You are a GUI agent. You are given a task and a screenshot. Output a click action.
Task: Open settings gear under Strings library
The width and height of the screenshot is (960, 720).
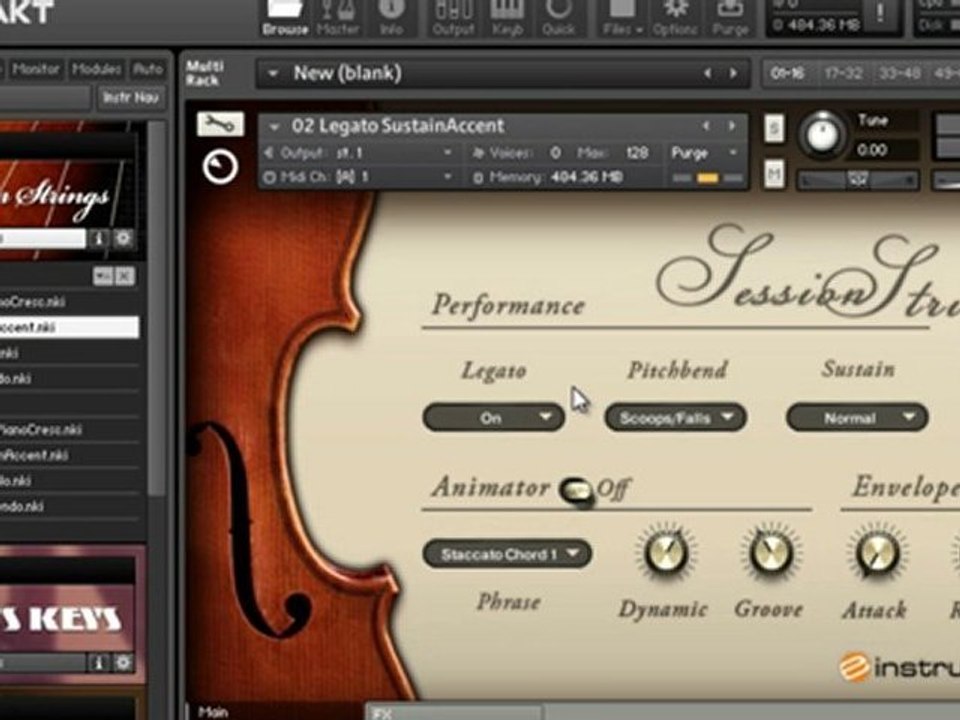(x=123, y=238)
